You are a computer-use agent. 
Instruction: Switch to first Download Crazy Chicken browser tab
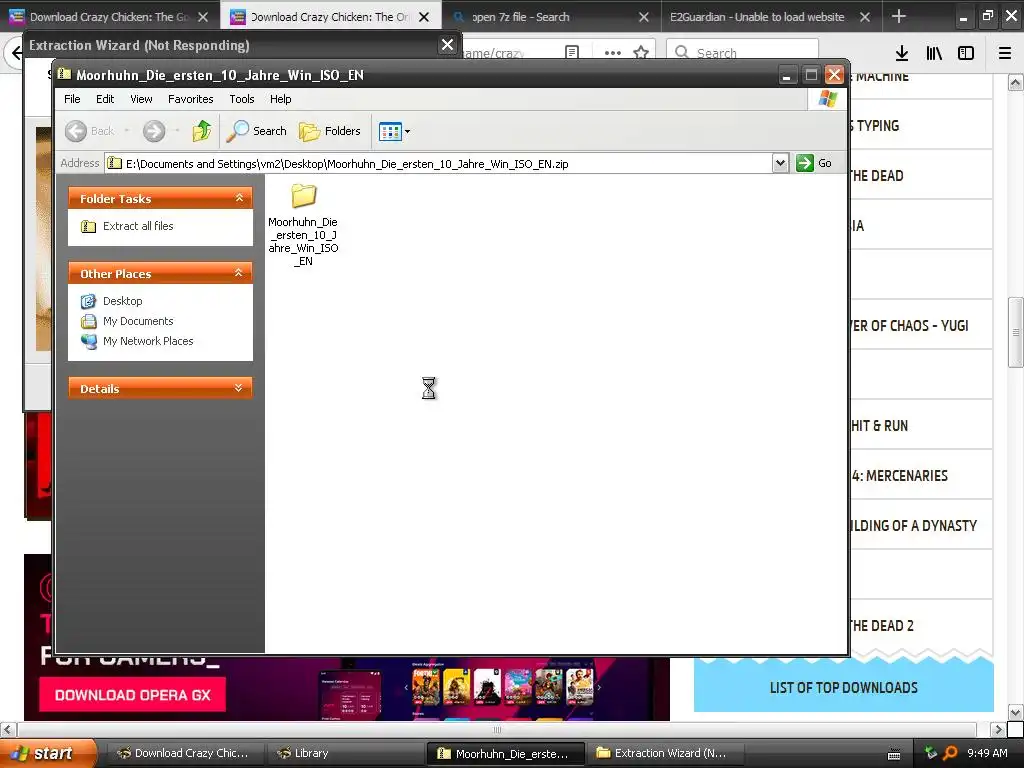coord(108,17)
